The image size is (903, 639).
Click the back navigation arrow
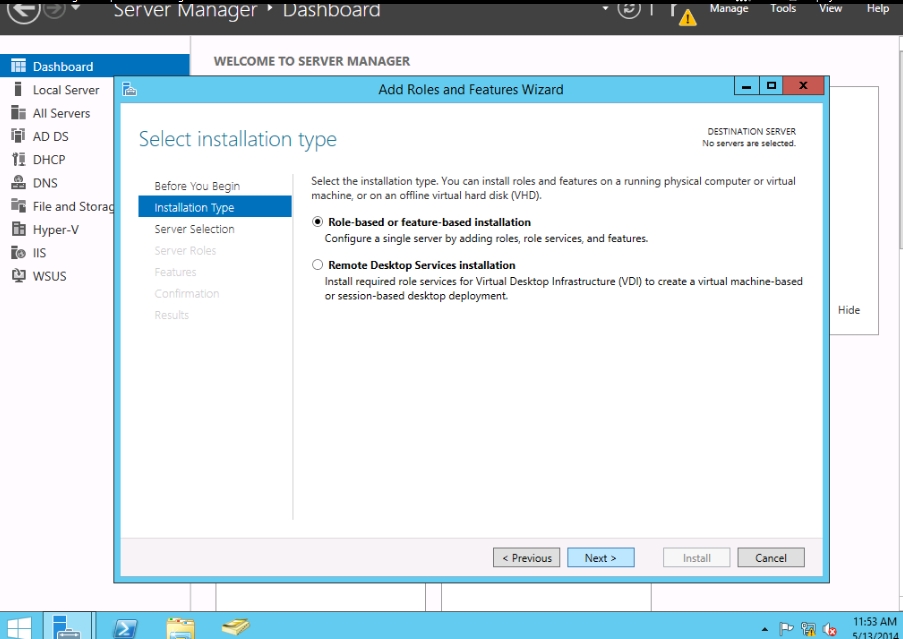tap(23, 10)
